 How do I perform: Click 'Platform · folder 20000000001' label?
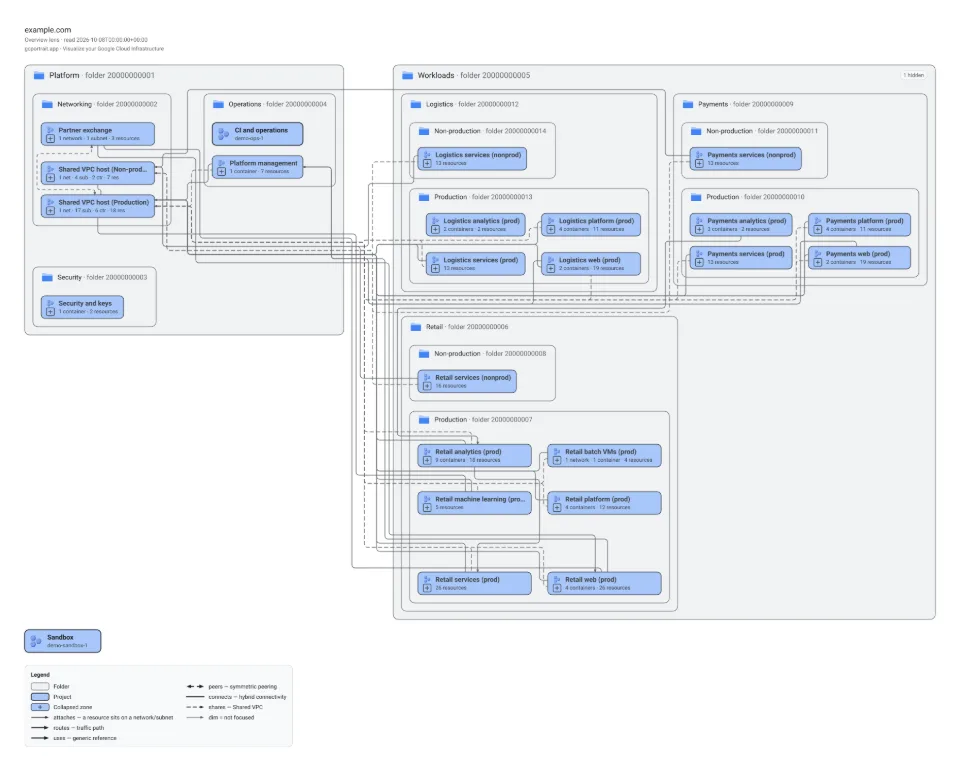pyautogui.click(x=102, y=75)
